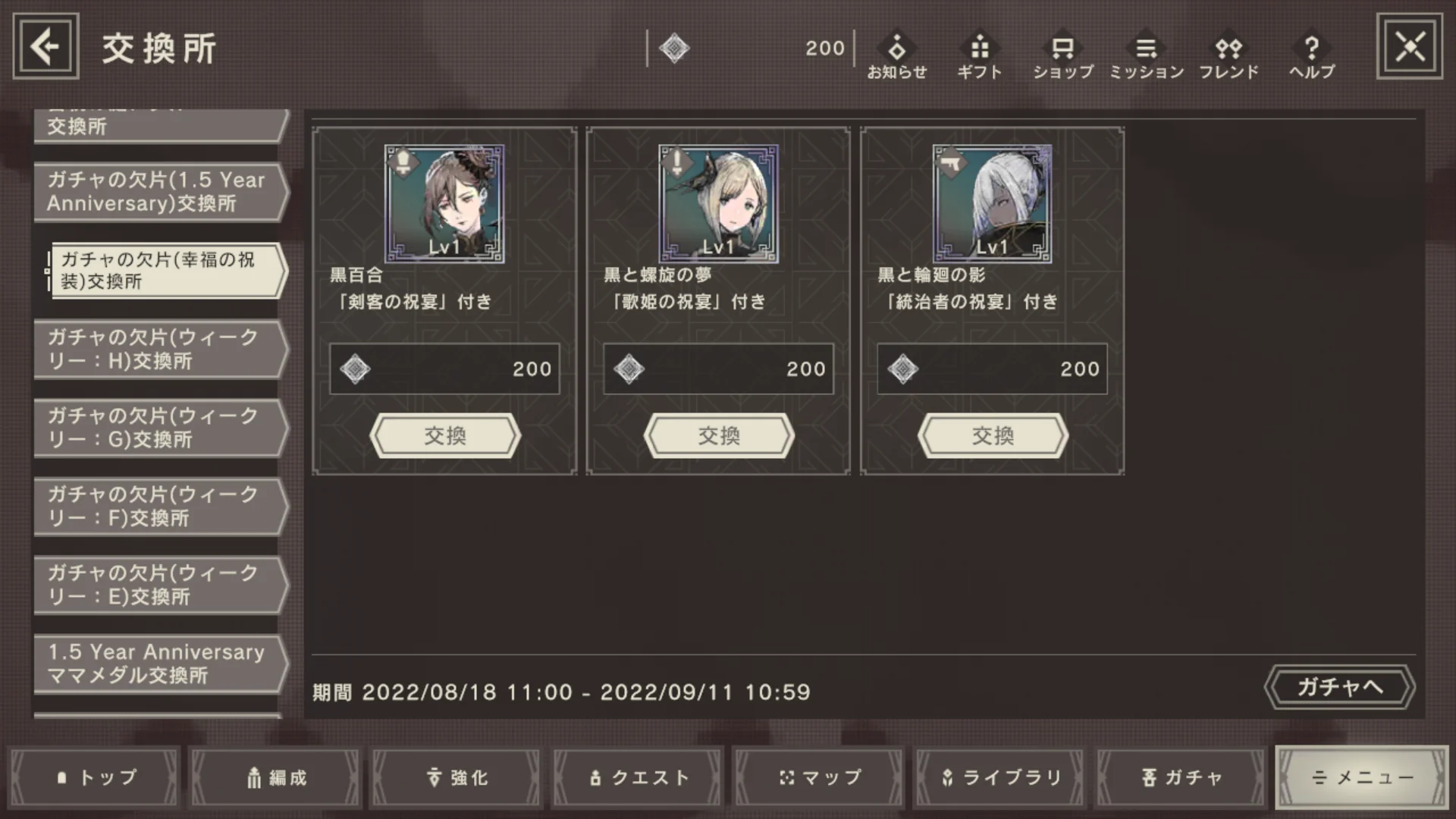Open 1.5 Year Anniversary ママメダル交換所

[x=161, y=664]
